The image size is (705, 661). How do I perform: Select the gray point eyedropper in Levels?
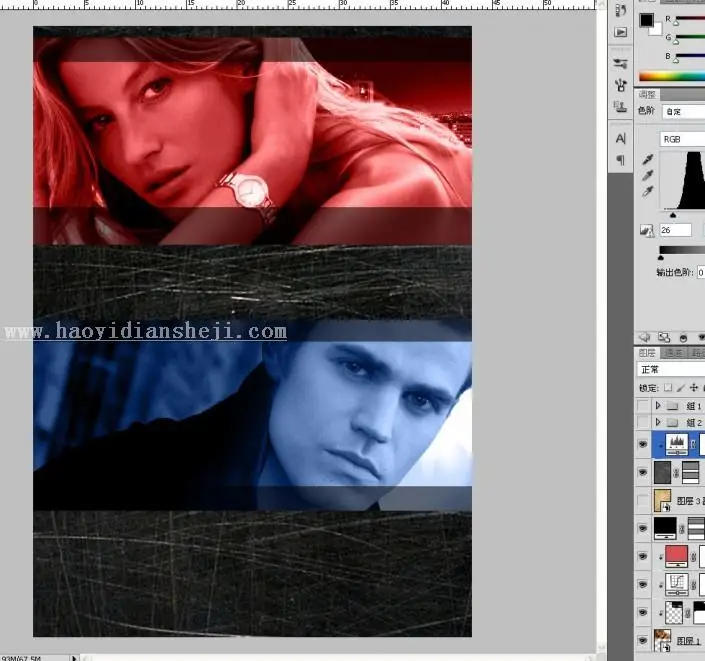click(647, 176)
